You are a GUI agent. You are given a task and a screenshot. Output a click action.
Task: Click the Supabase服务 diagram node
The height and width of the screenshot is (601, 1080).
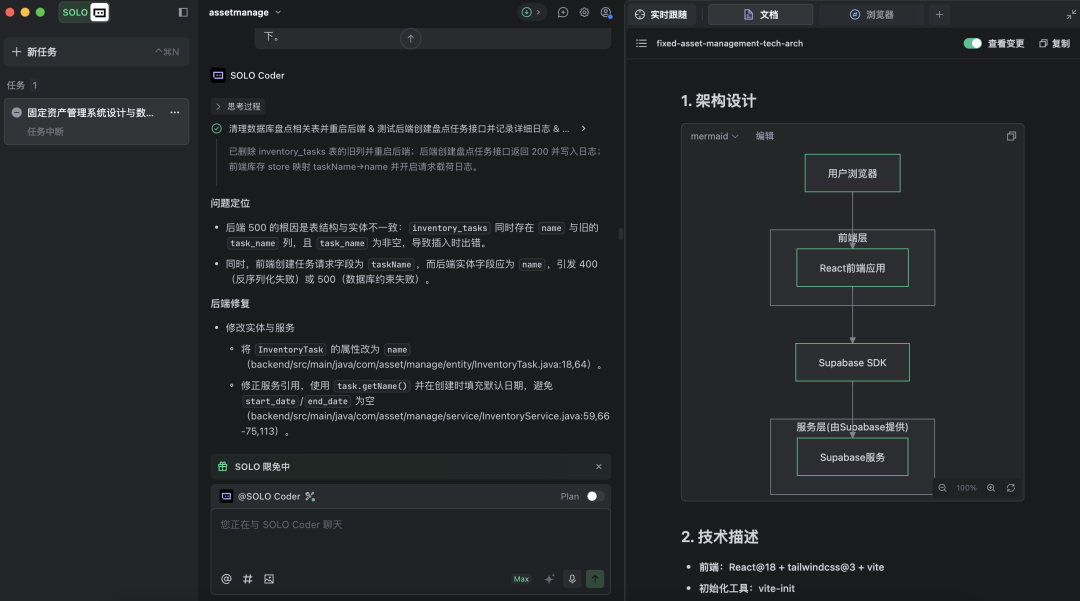tap(853, 457)
